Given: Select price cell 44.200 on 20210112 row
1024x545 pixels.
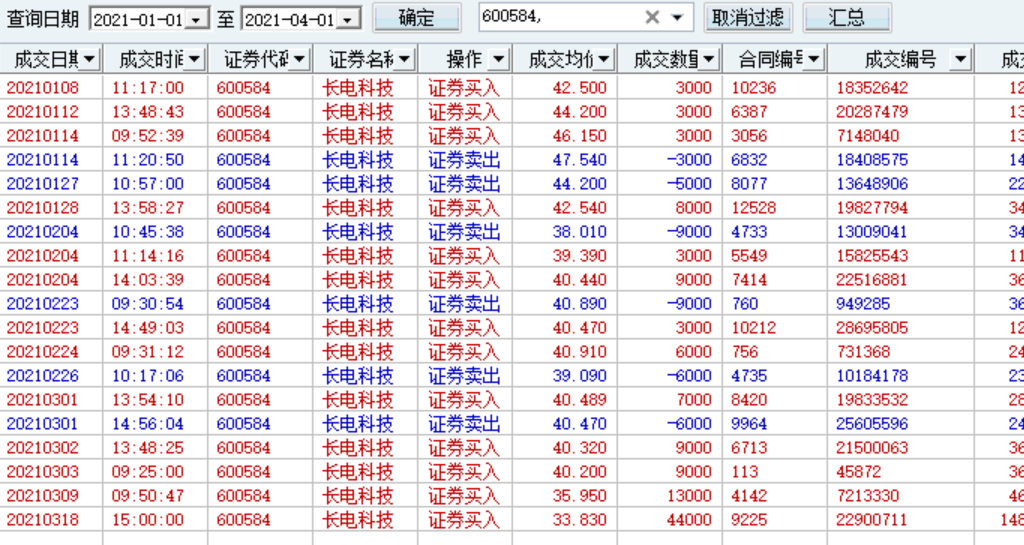Looking at the screenshot, I should click(579, 112).
